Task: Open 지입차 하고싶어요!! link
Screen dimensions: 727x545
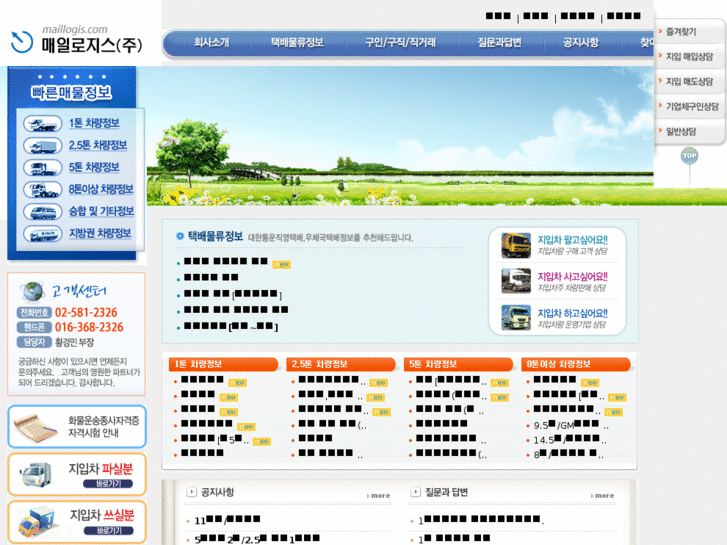Action: (x=573, y=313)
